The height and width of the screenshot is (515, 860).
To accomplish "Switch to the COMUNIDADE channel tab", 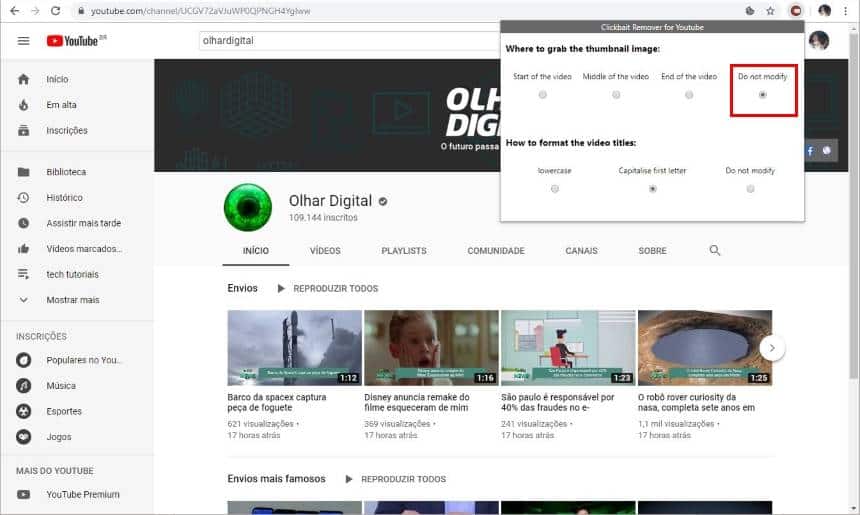I will coord(496,251).
